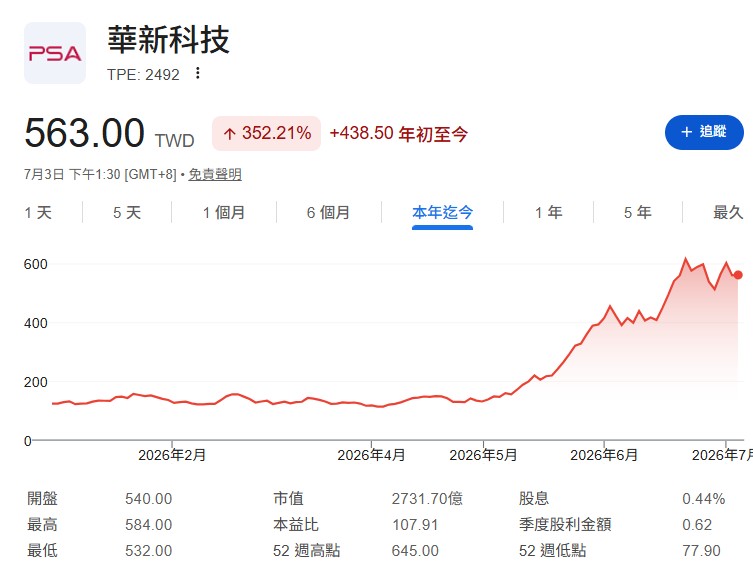Click the 市值 label

point(288,499)
